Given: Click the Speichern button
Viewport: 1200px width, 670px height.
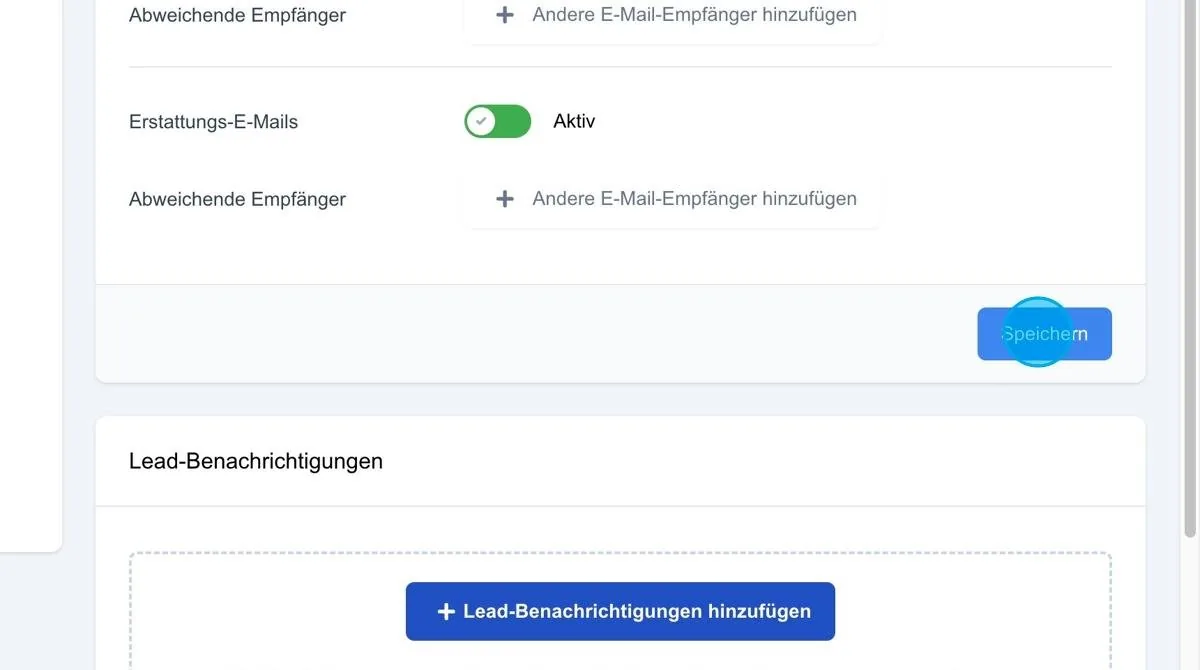Looking at the screenshot, I should pos(1044,334).
